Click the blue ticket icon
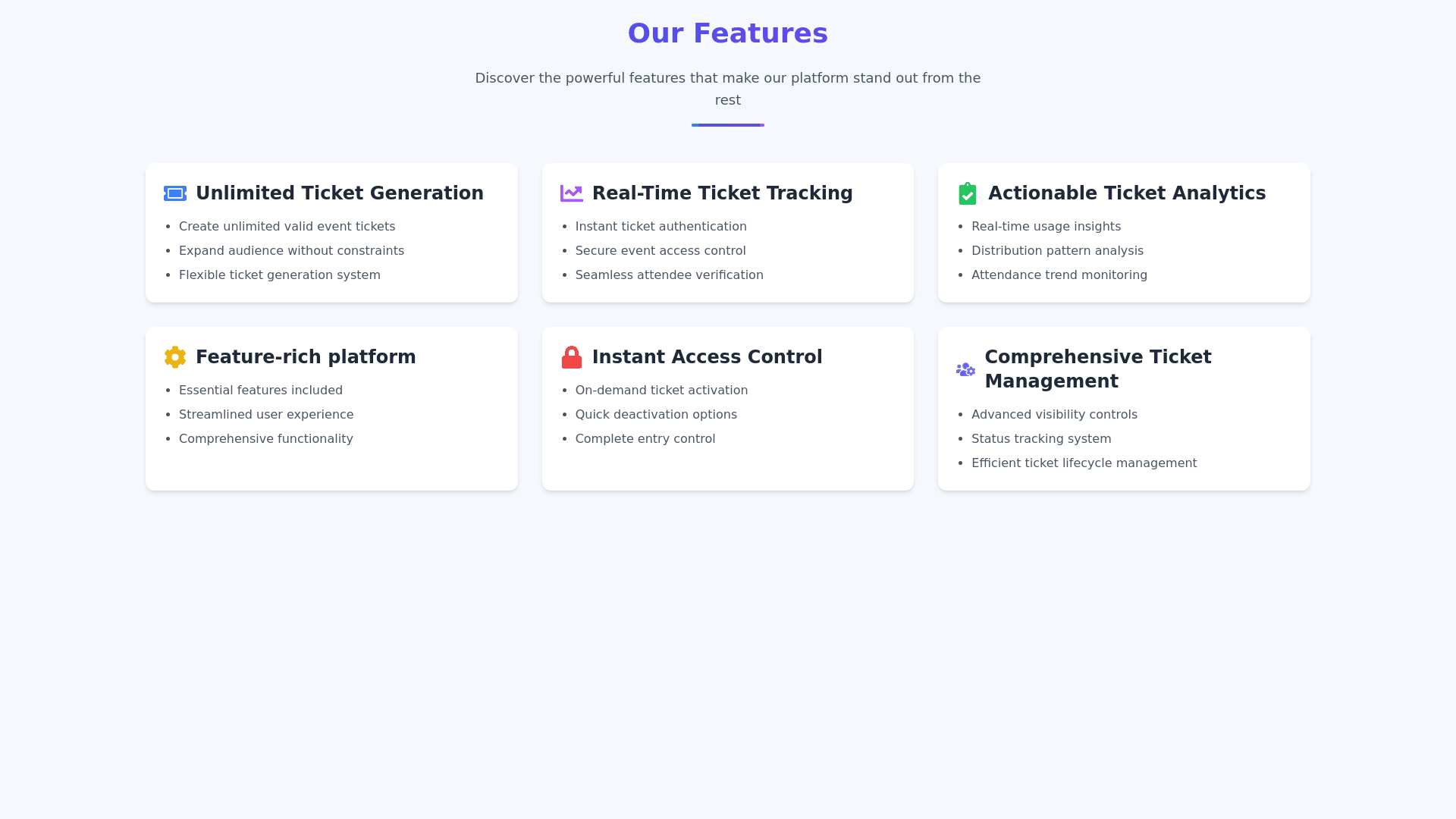This screenshot has width=1456, height=819. pyautogui.click(x=175, y=193)
